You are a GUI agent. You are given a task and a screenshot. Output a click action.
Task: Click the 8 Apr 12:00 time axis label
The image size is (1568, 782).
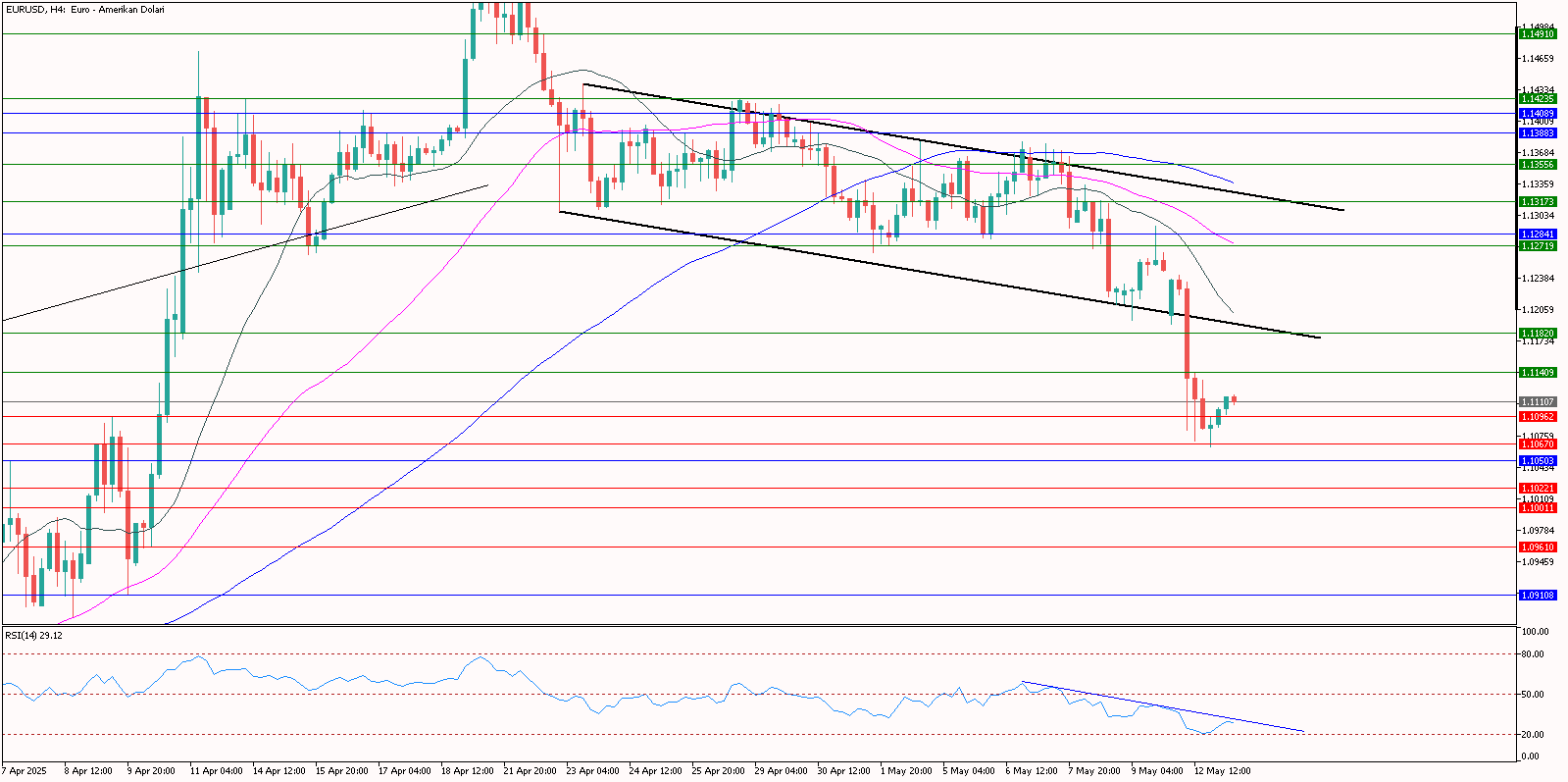(88, 771)
